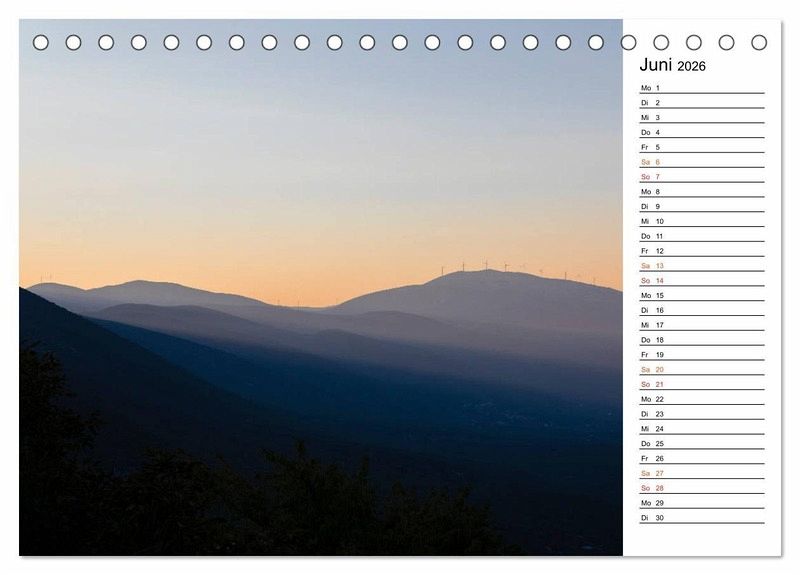Select the 'So 14' weekend row
The image size is (800, 575).
(702, 280)
